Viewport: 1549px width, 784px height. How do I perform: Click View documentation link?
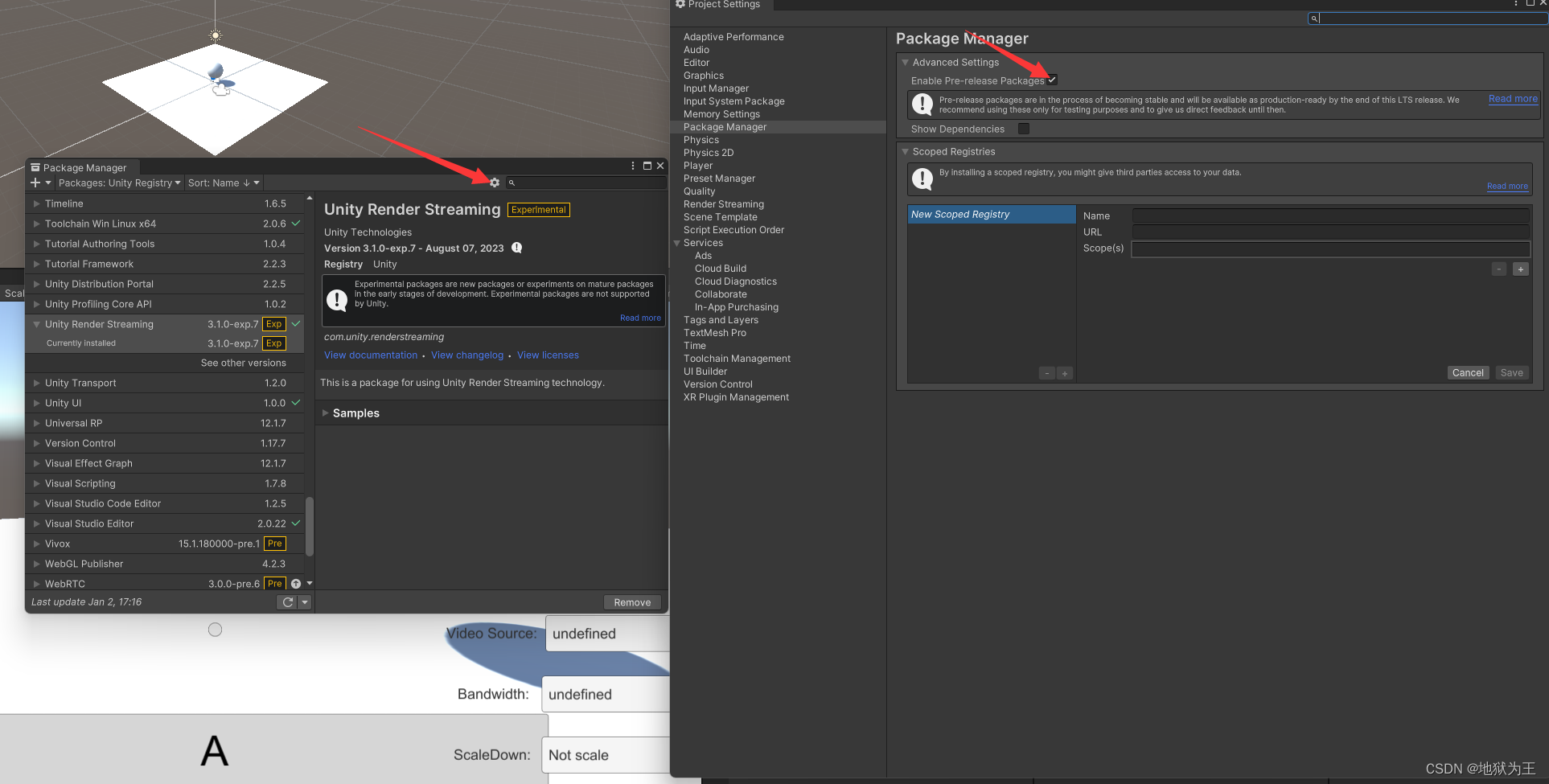[x=371, y=355]
